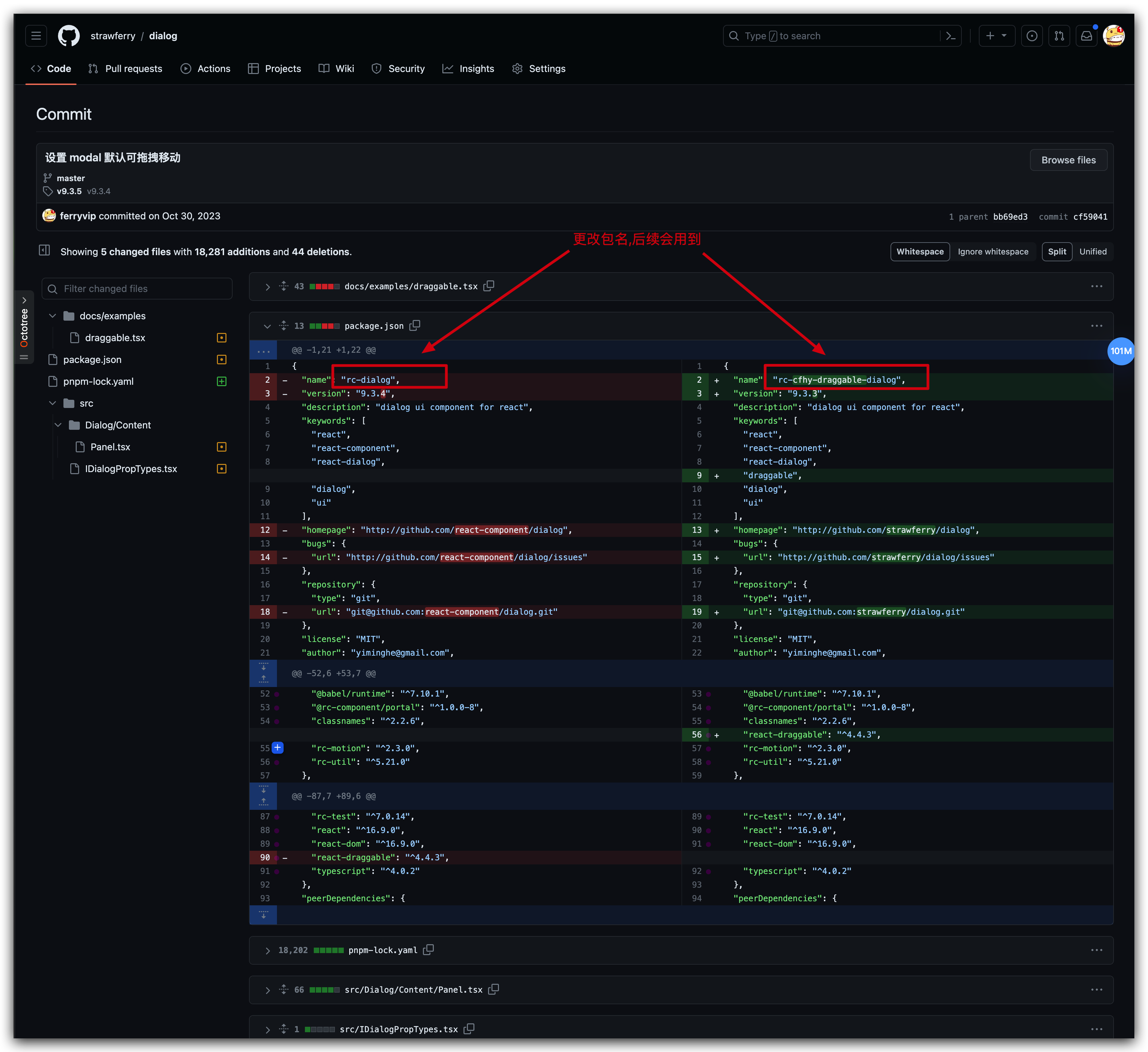
Task: Open the issues icon in header
Action: tap(1032, 36)
